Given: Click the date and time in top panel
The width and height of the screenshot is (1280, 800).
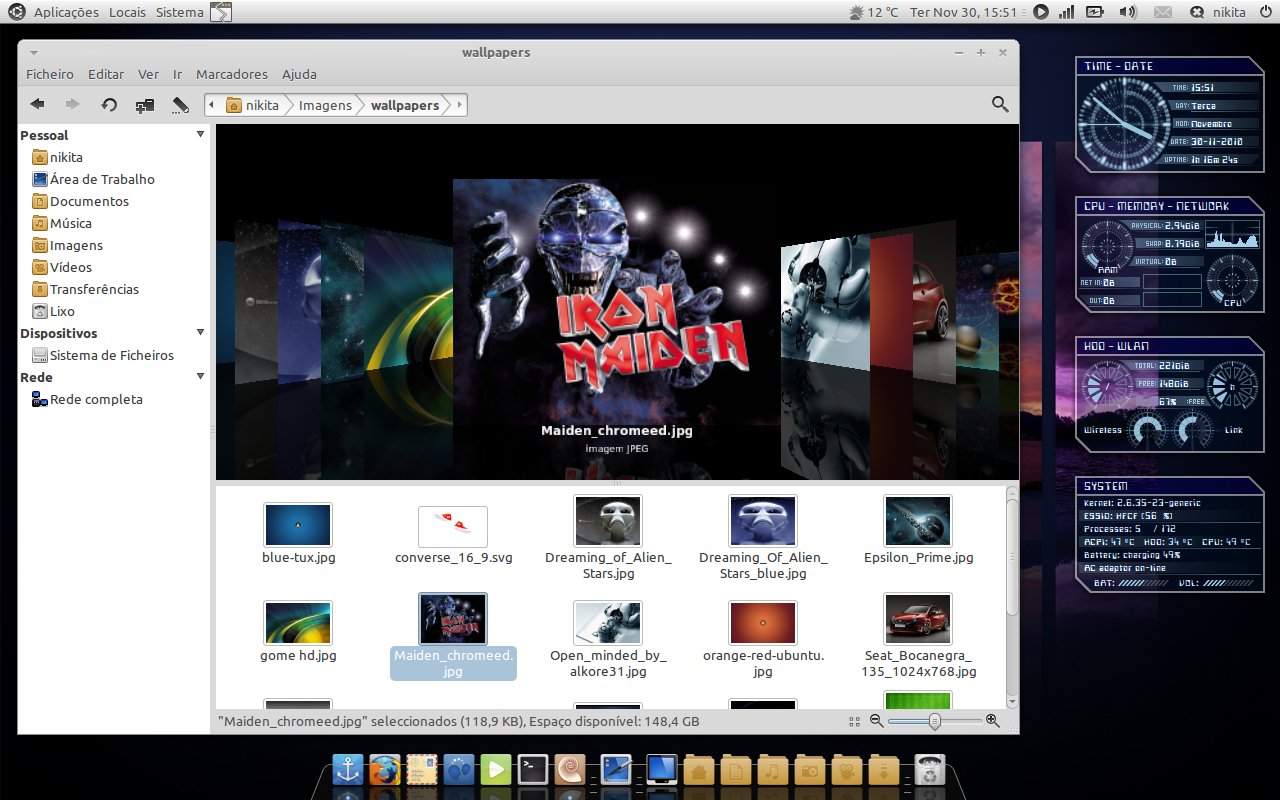Looking at the screenshot, I should coord(963,12).
